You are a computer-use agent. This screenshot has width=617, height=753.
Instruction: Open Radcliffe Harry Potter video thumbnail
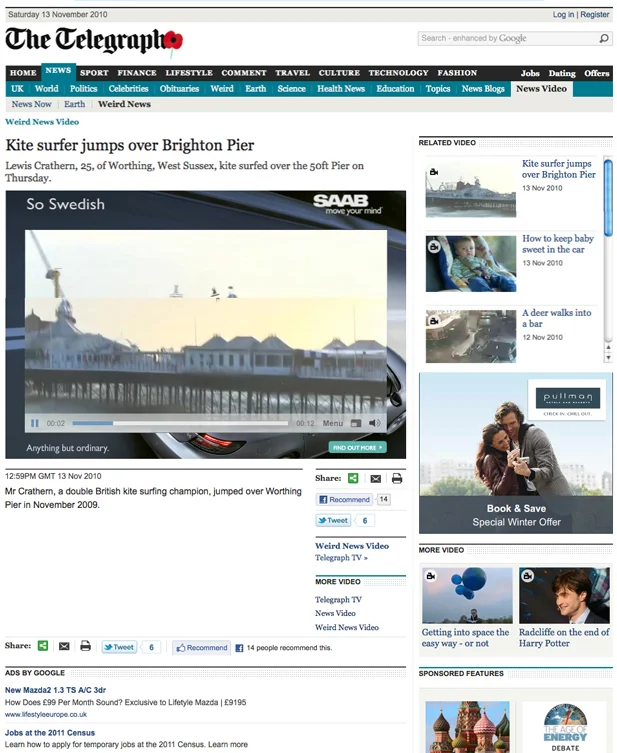pyautogui.click(x=564, y=595)
